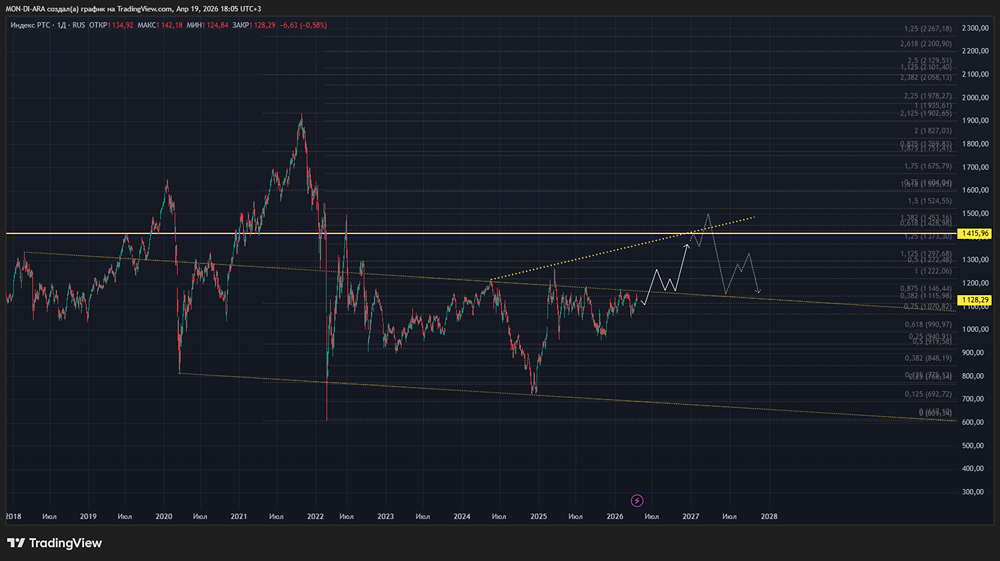Click the 2028 label on time axis
This screenshot has width=1000, height=561.
pos(768,517)
